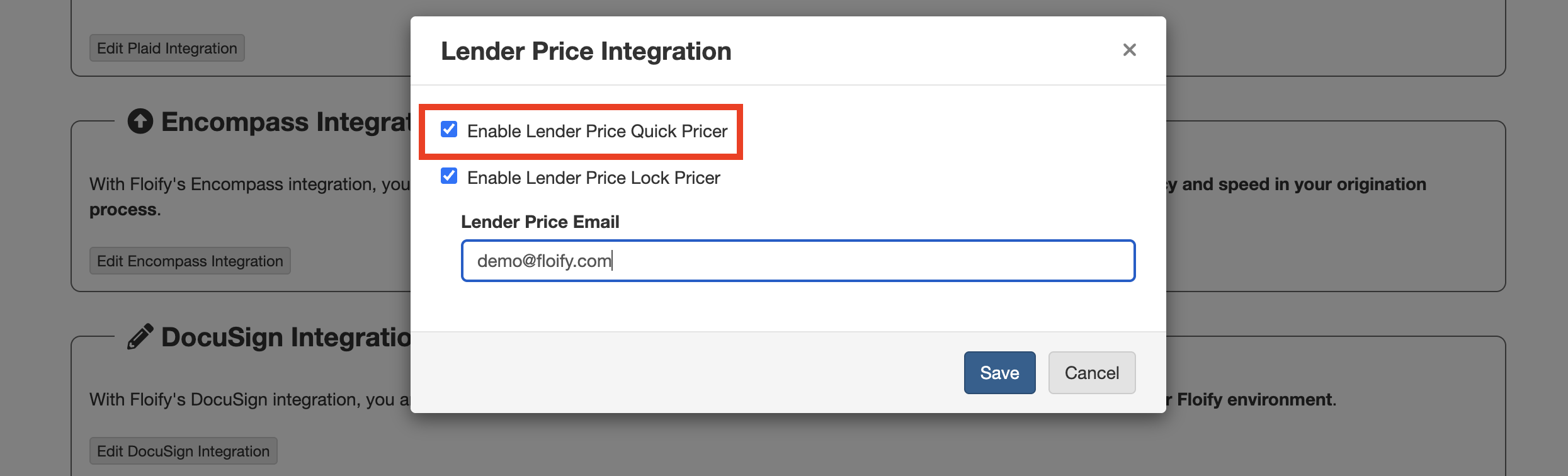The image size is (1568, 476).
Task: Select the Lender Price Email label
Action: pyautogui.click(x=540, y=222)
